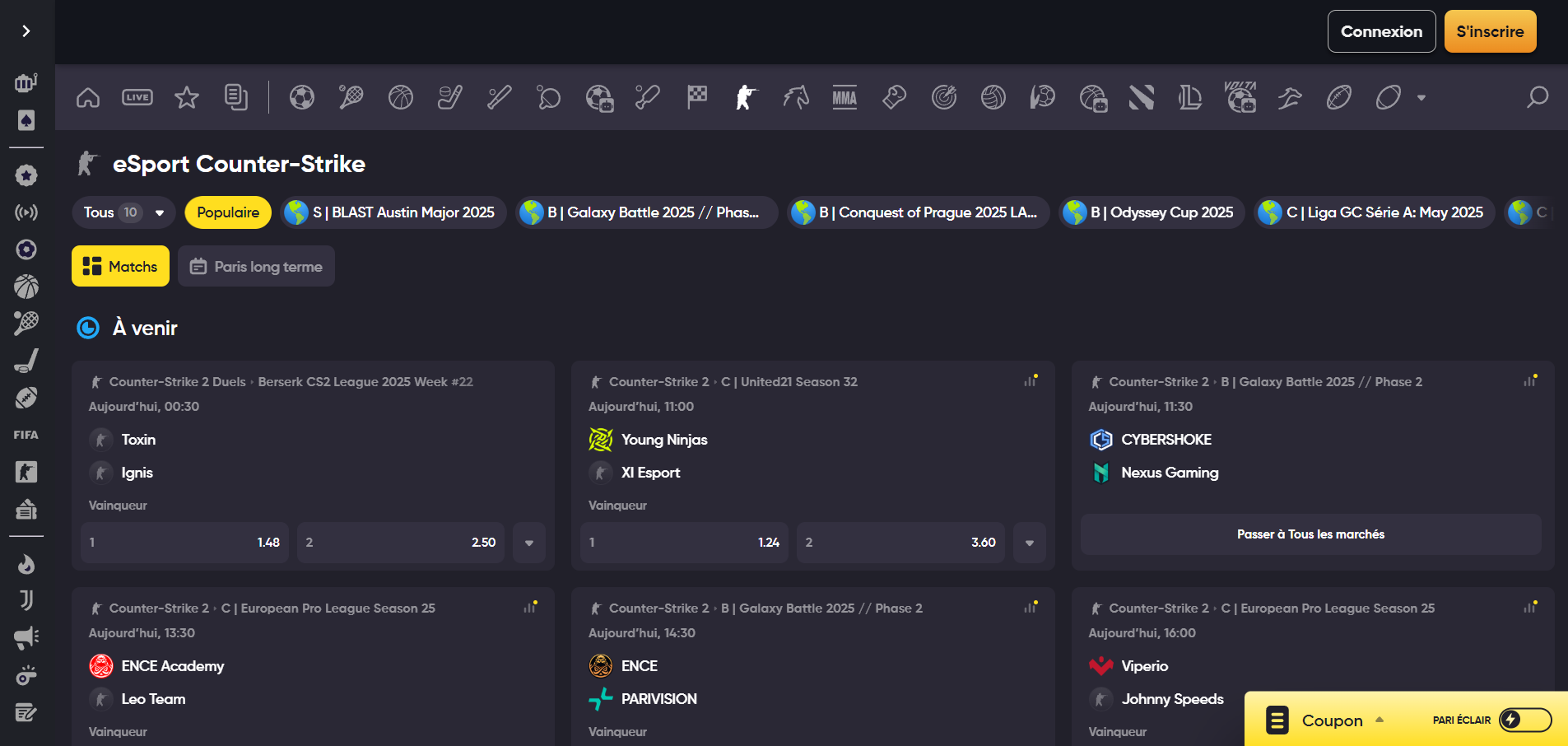Open the Home icon in sports bar
Screen dimensions: 1568x746
[88, 97]
